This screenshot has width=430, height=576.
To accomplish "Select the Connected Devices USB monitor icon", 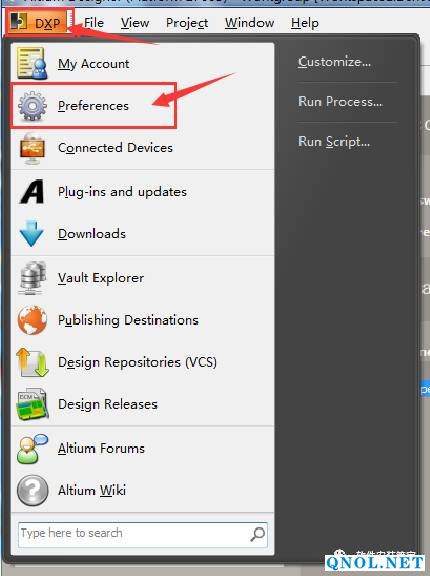I will coord(32,148).
